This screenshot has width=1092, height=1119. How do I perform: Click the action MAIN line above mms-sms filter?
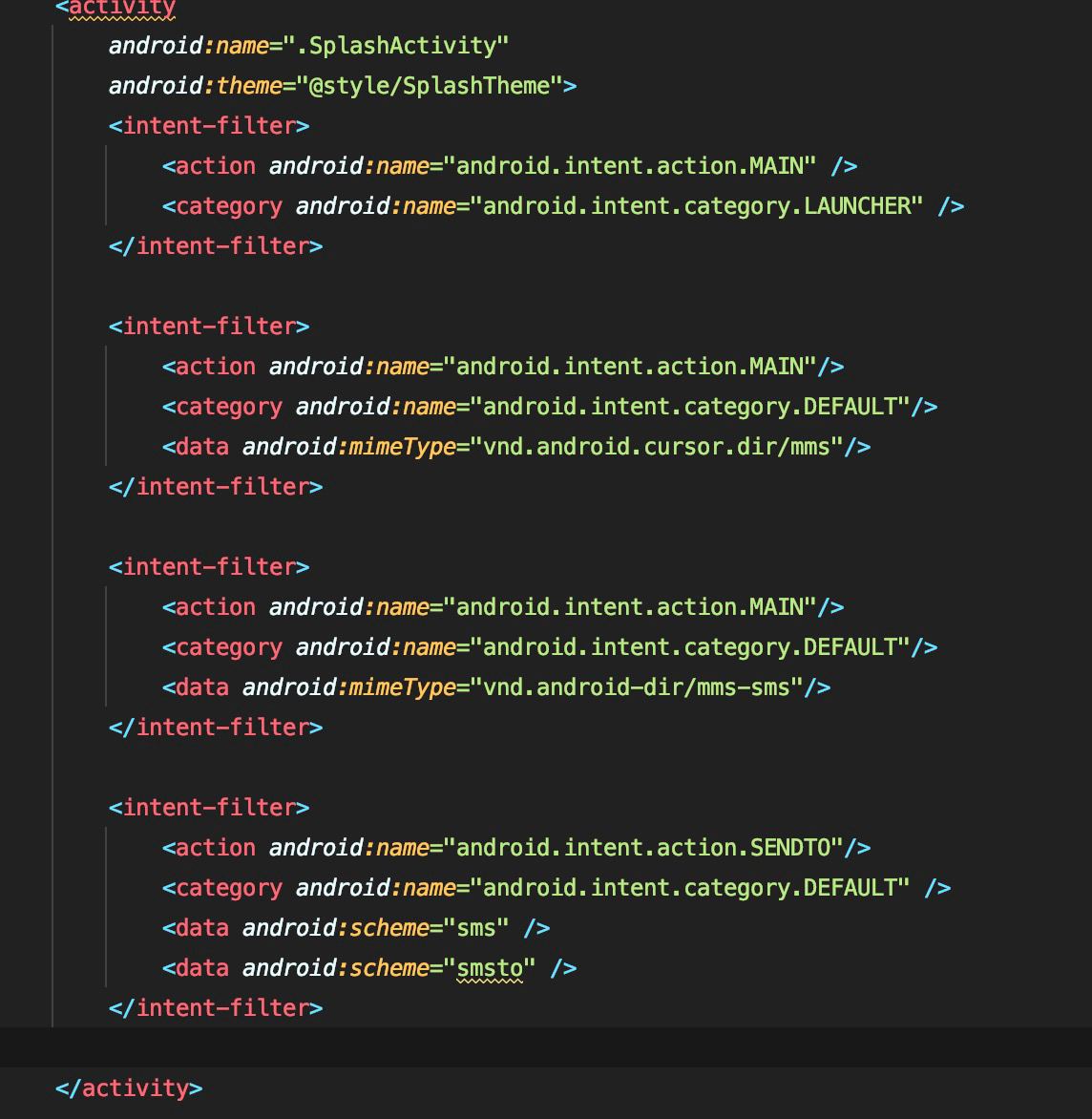(503, 607)
